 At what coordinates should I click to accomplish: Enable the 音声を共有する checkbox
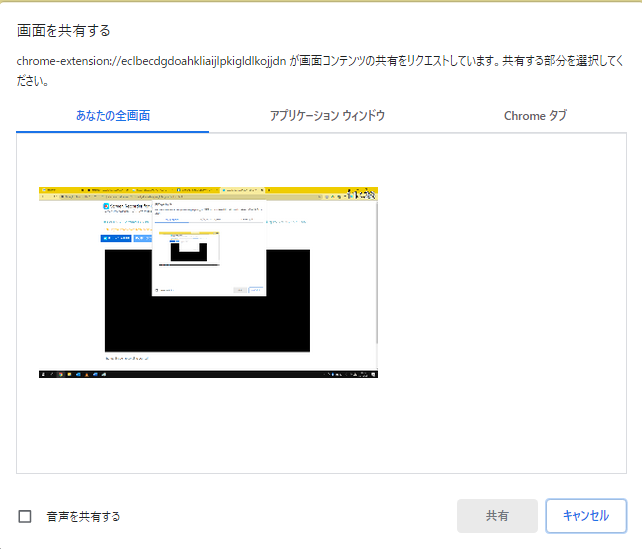(25, 516)
